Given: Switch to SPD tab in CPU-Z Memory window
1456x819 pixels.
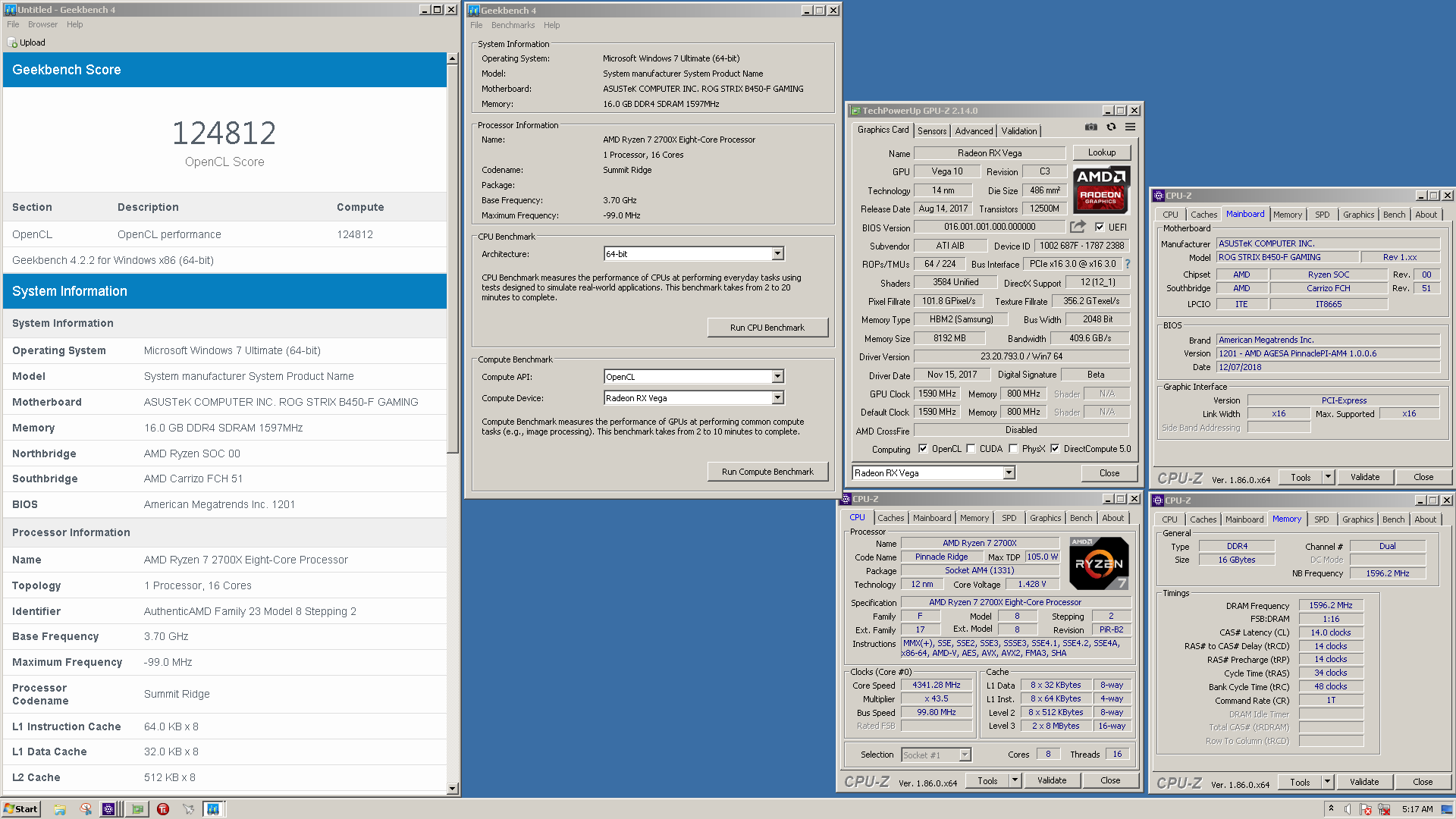Looking at the screenshot, I should (x=1321, y=519).
